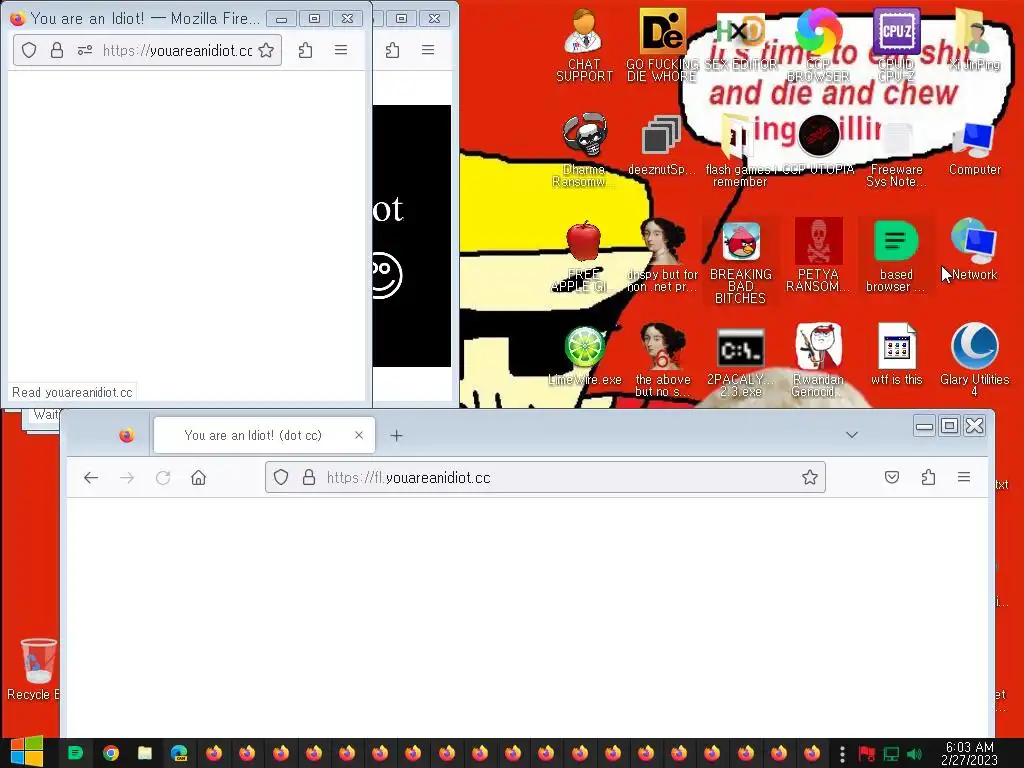Bookmark page in the top-left Firefox popup
The image size is (1024, 768).
pyautogui.click(x=266, y=50)
